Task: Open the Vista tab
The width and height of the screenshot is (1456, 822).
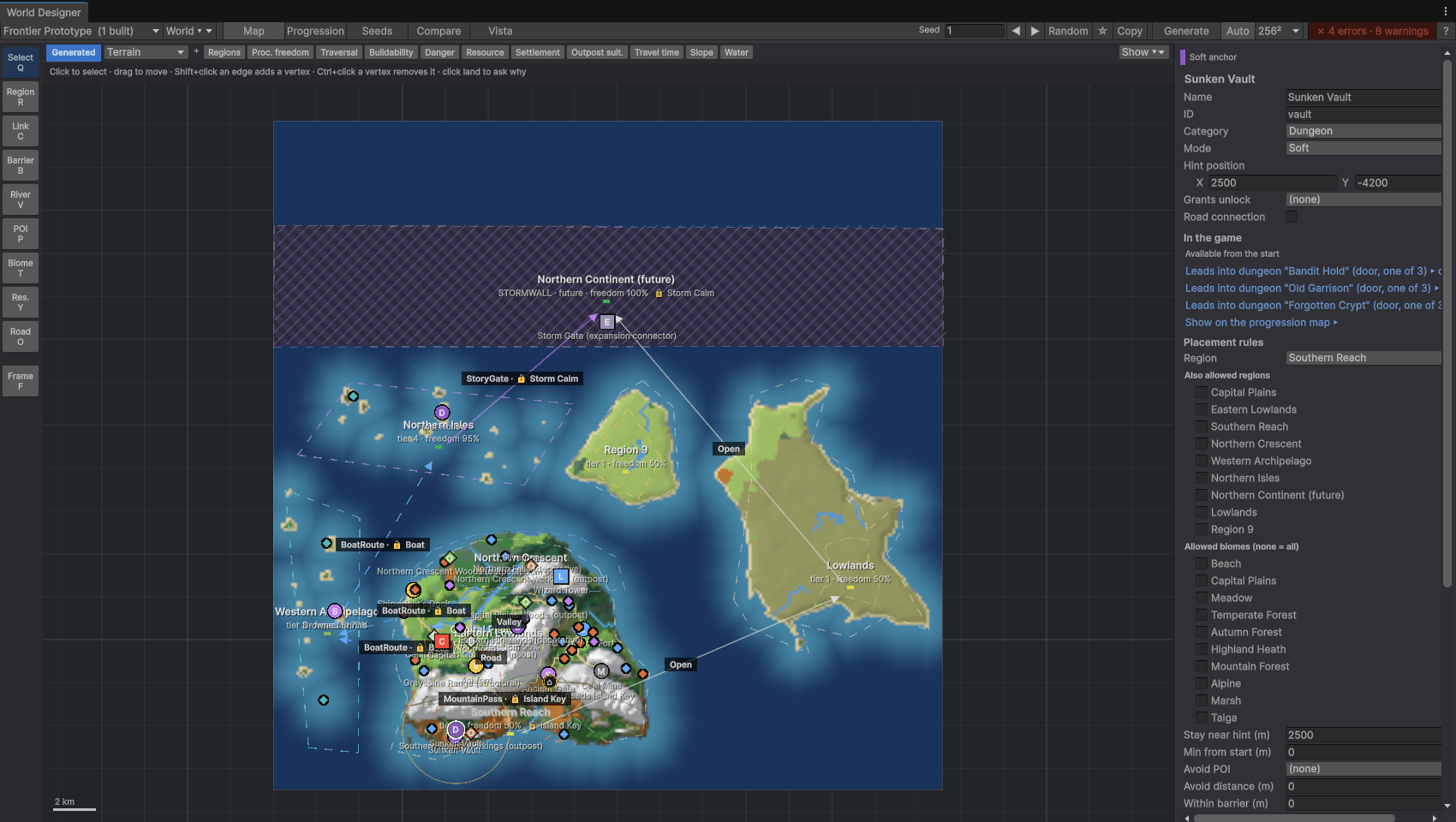Action: [x=500, y=31]
